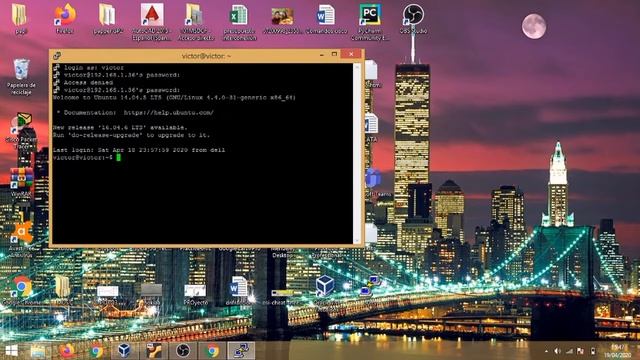The width and height of the screenshot is (640, 360).
Task: Open the second Chrome icon on the taskbar
Action: pyautogui.click(x=212, y=351)
